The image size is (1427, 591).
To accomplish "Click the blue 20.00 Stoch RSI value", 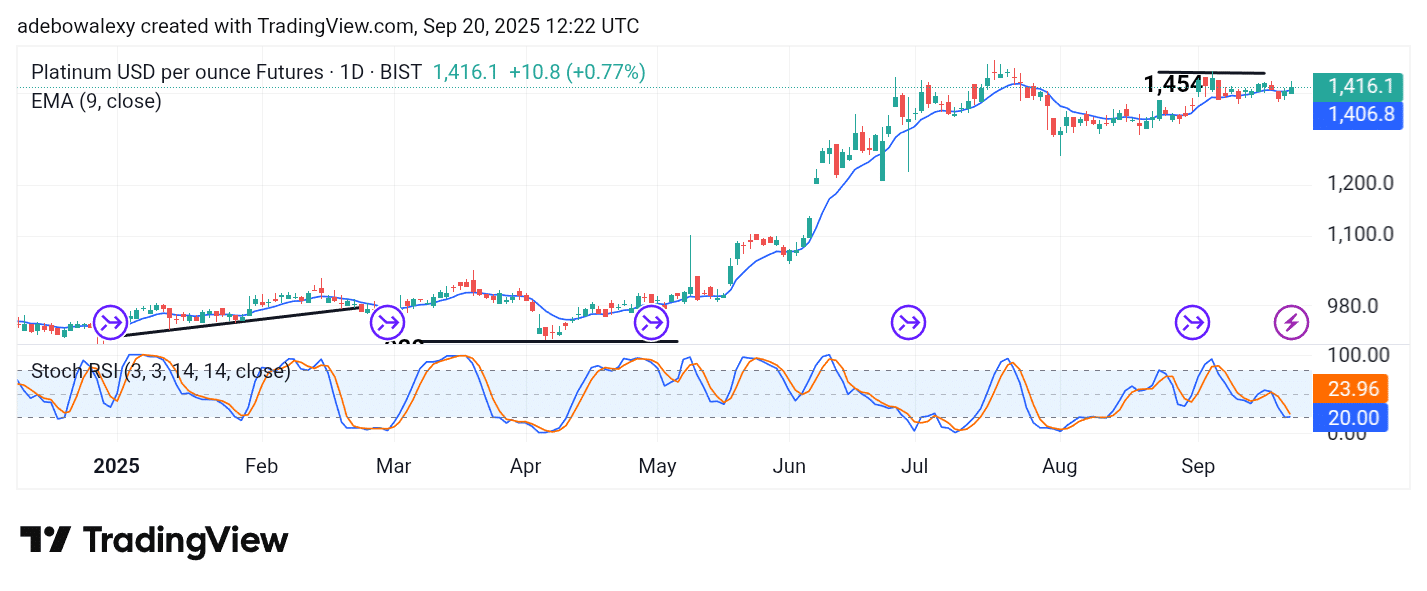I will tap(1351, 418).
